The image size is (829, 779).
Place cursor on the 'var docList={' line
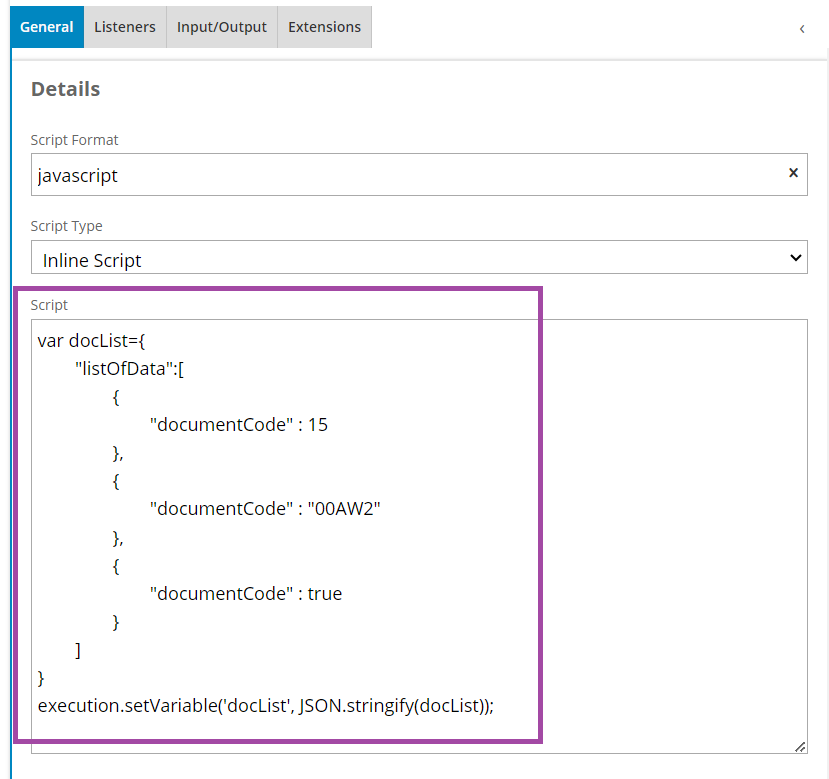[92, 340]
